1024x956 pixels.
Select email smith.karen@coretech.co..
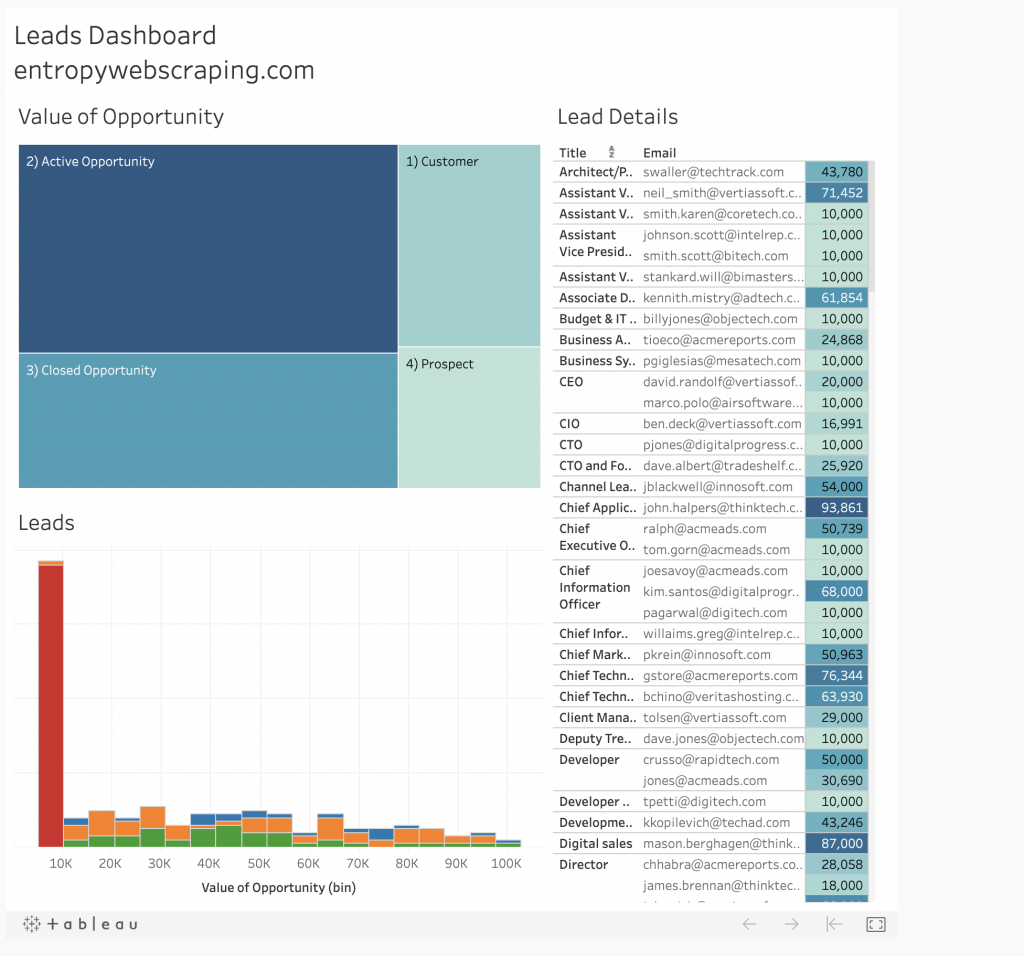[722, 214]
